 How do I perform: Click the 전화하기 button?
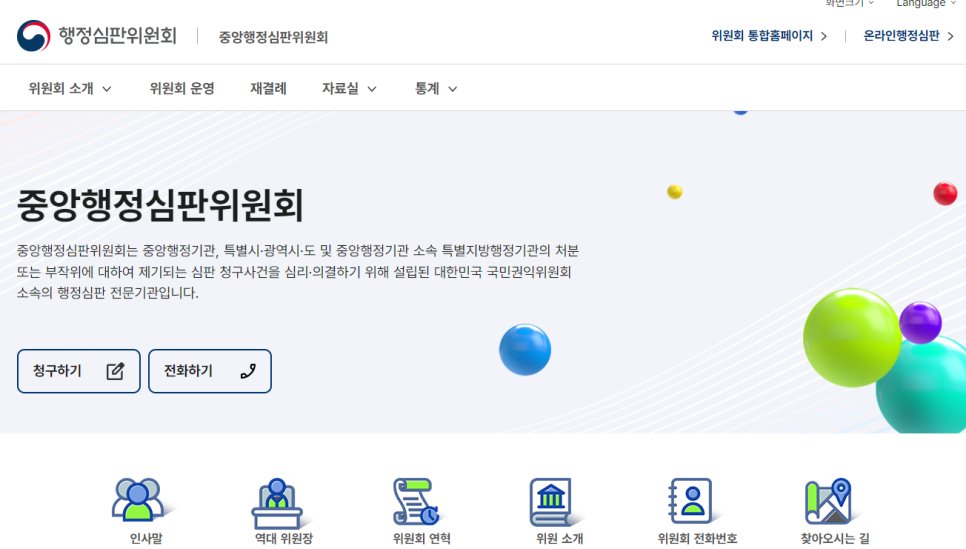209,371
